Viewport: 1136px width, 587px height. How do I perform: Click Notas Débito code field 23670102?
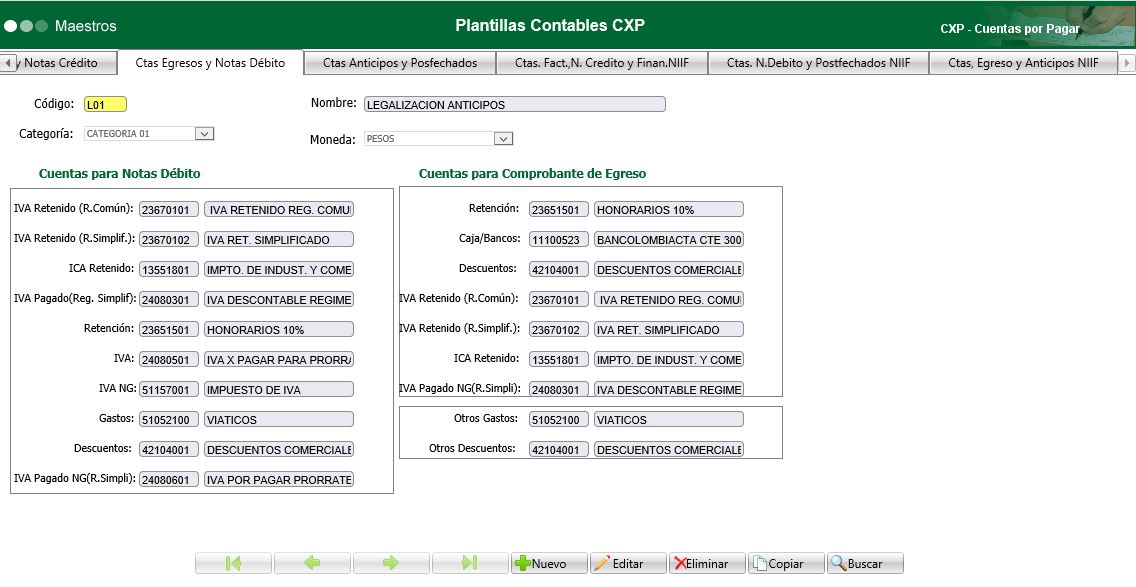pyautogui.click(x=169, y=240)
